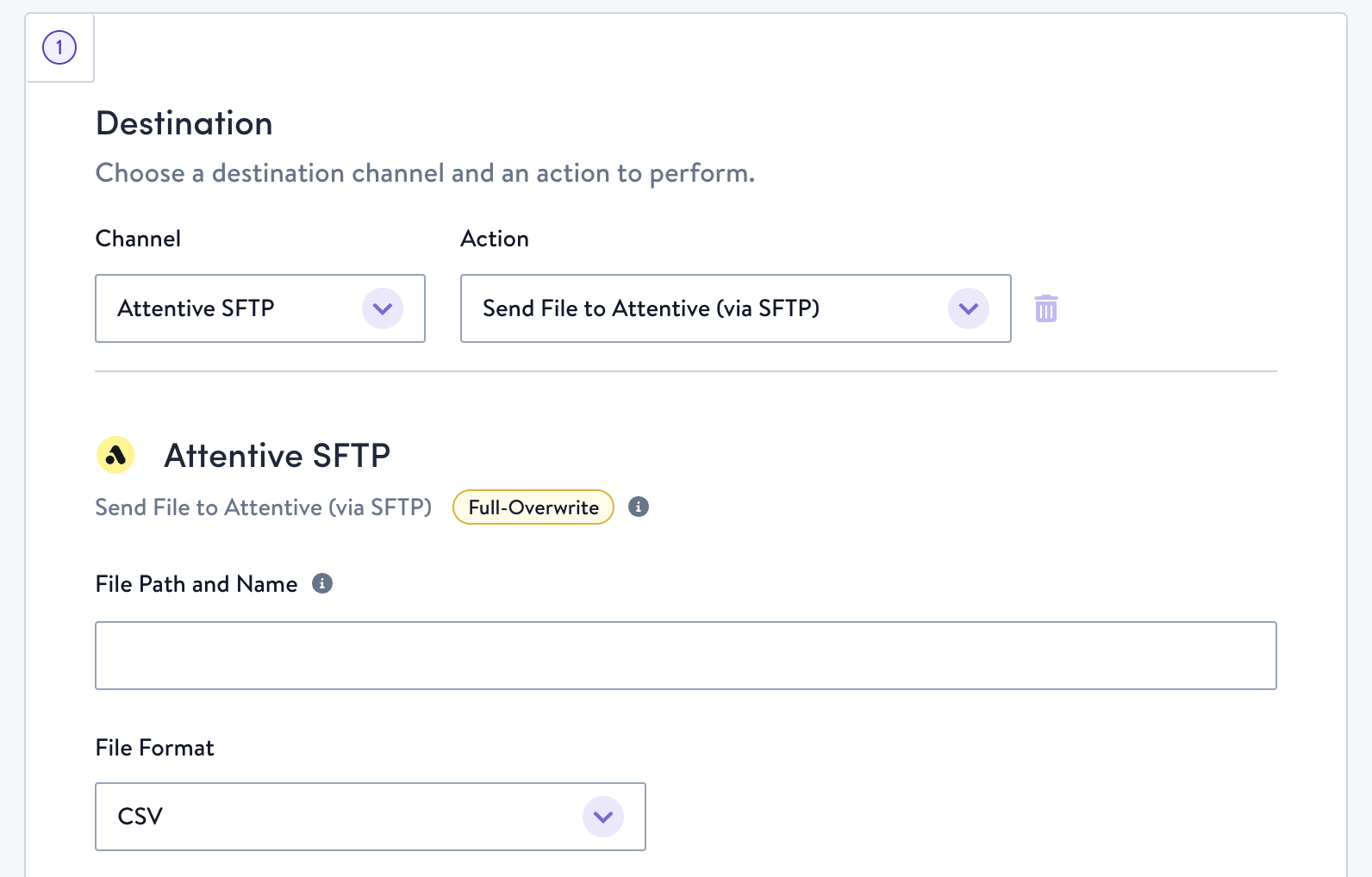Click the step 1 circle indicator
Image resolution: width=1372 pixels, height=877 pixels.
coord(59,47)
